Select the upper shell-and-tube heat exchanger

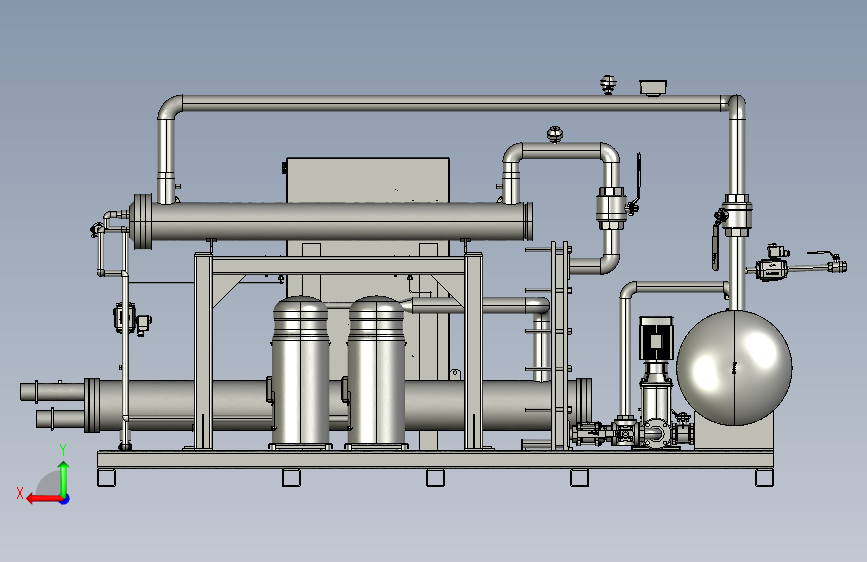pos(332,221)
